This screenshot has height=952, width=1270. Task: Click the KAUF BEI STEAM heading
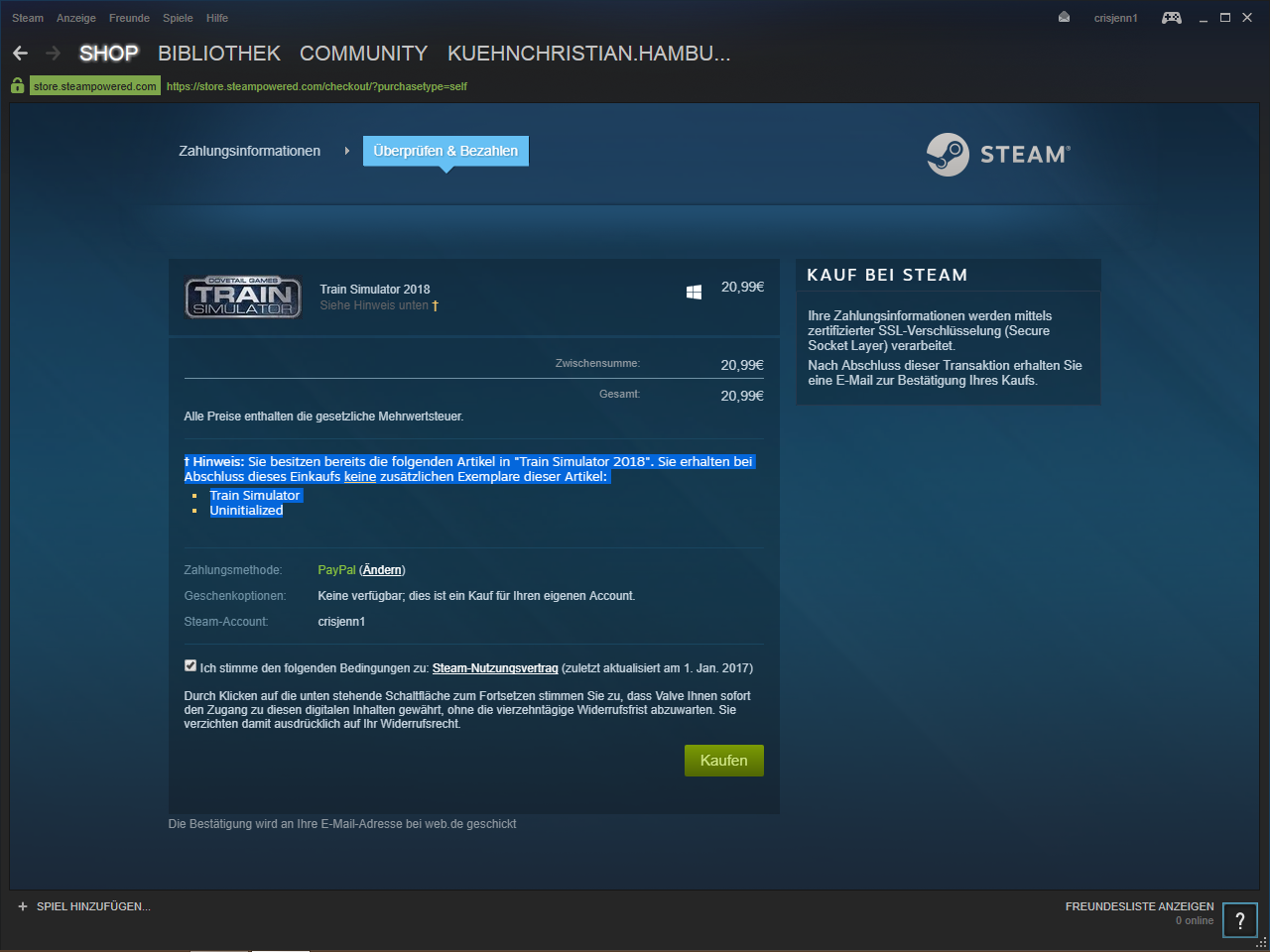coord(887,275)
